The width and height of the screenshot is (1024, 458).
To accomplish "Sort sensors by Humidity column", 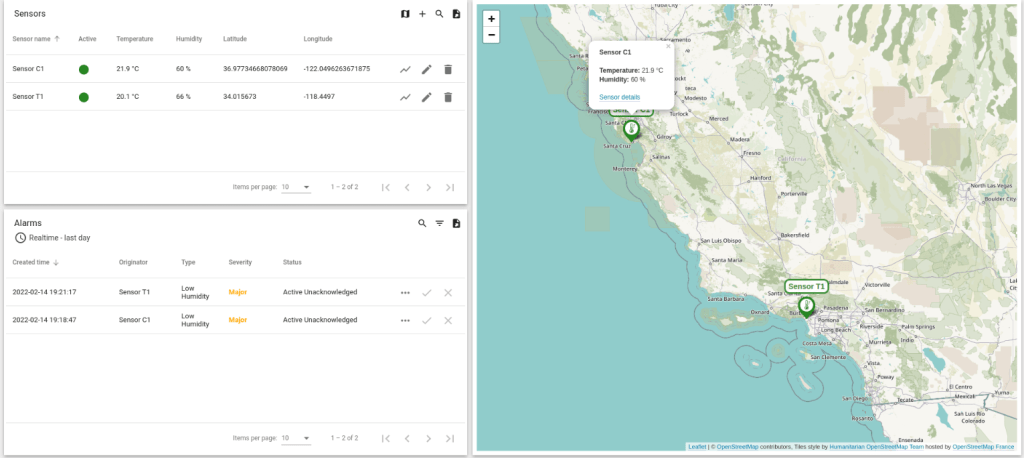I will pos(189,39).
